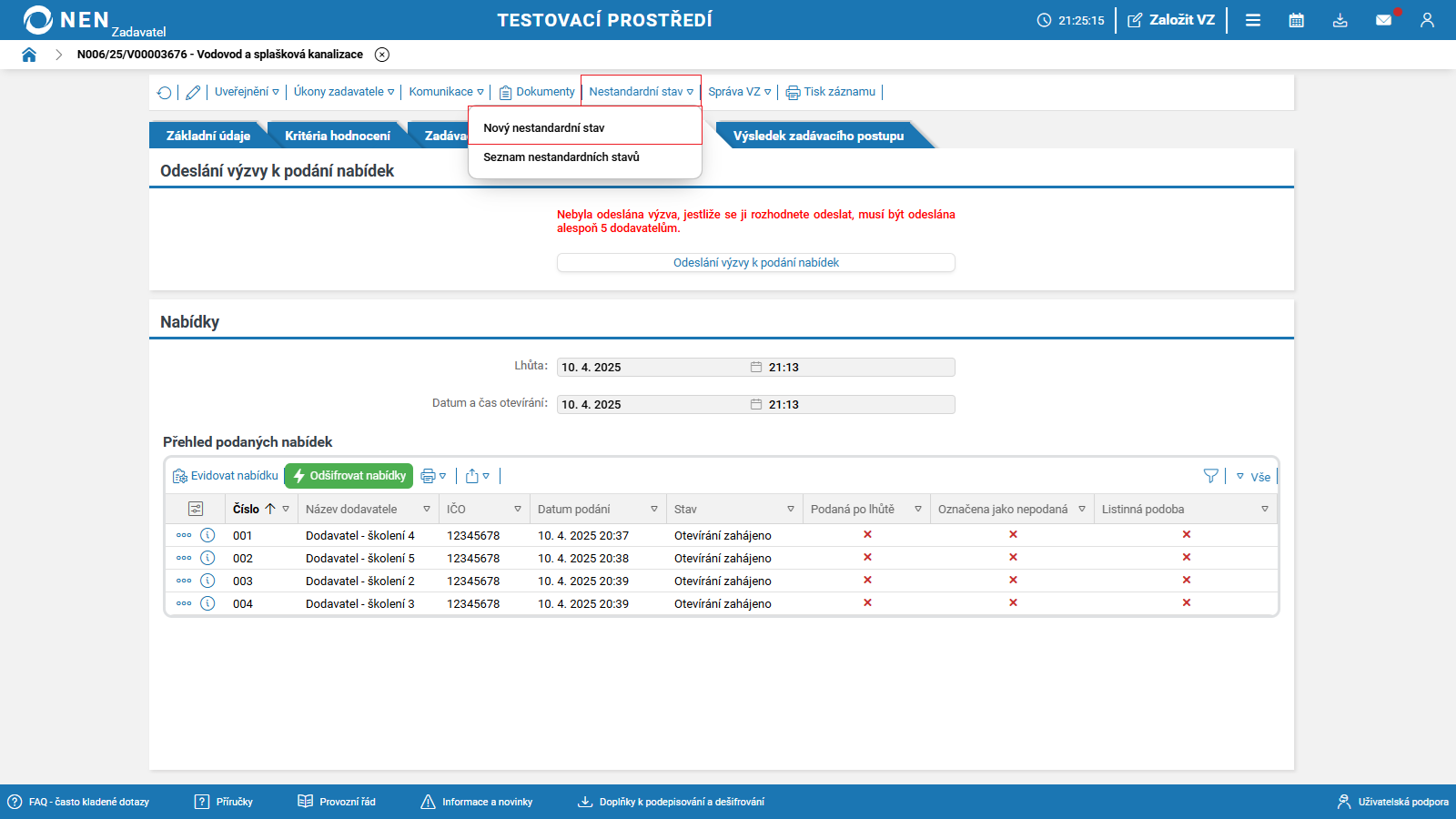Viewport: 1456px width, 819px height.
Task: Open Podaná po lhůtě column filter arrow
Action: coord(918,509)
